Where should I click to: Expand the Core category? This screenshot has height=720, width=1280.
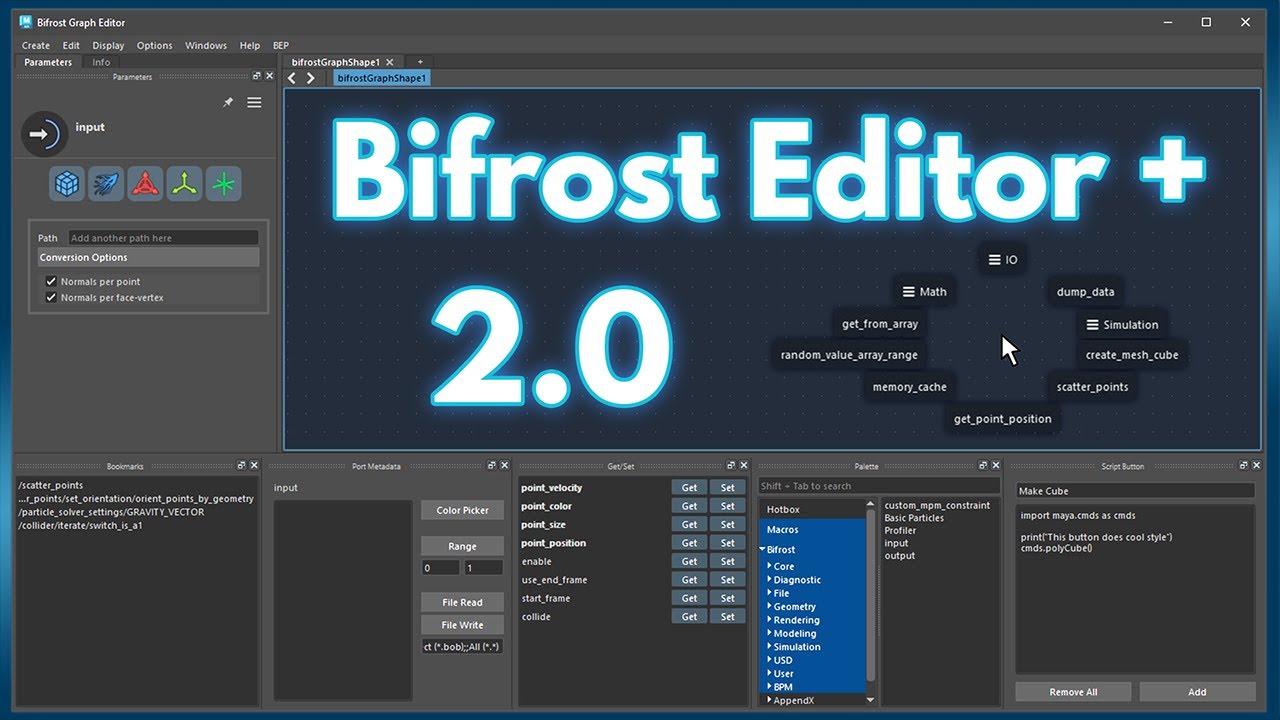click(769, 566)
